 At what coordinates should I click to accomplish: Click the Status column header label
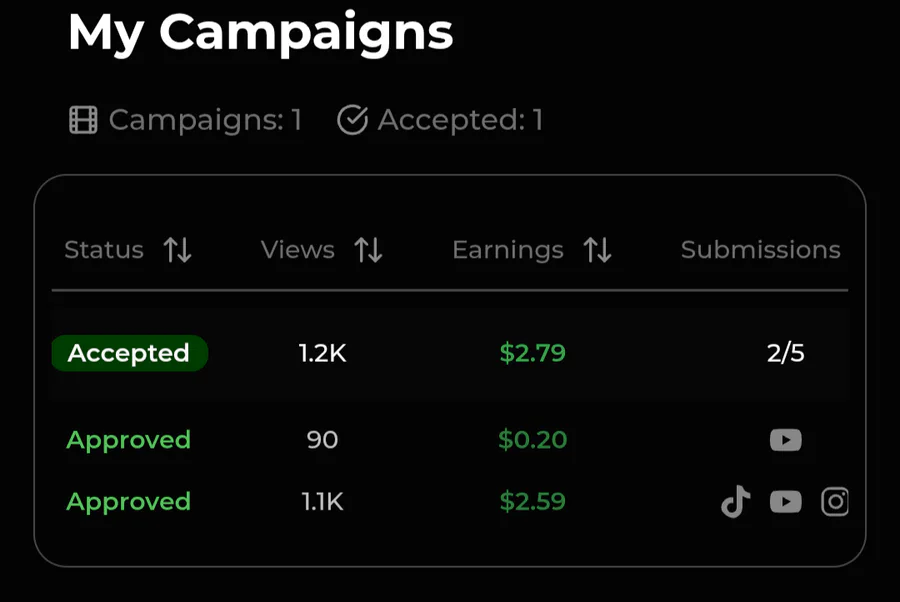pos(104,250)
